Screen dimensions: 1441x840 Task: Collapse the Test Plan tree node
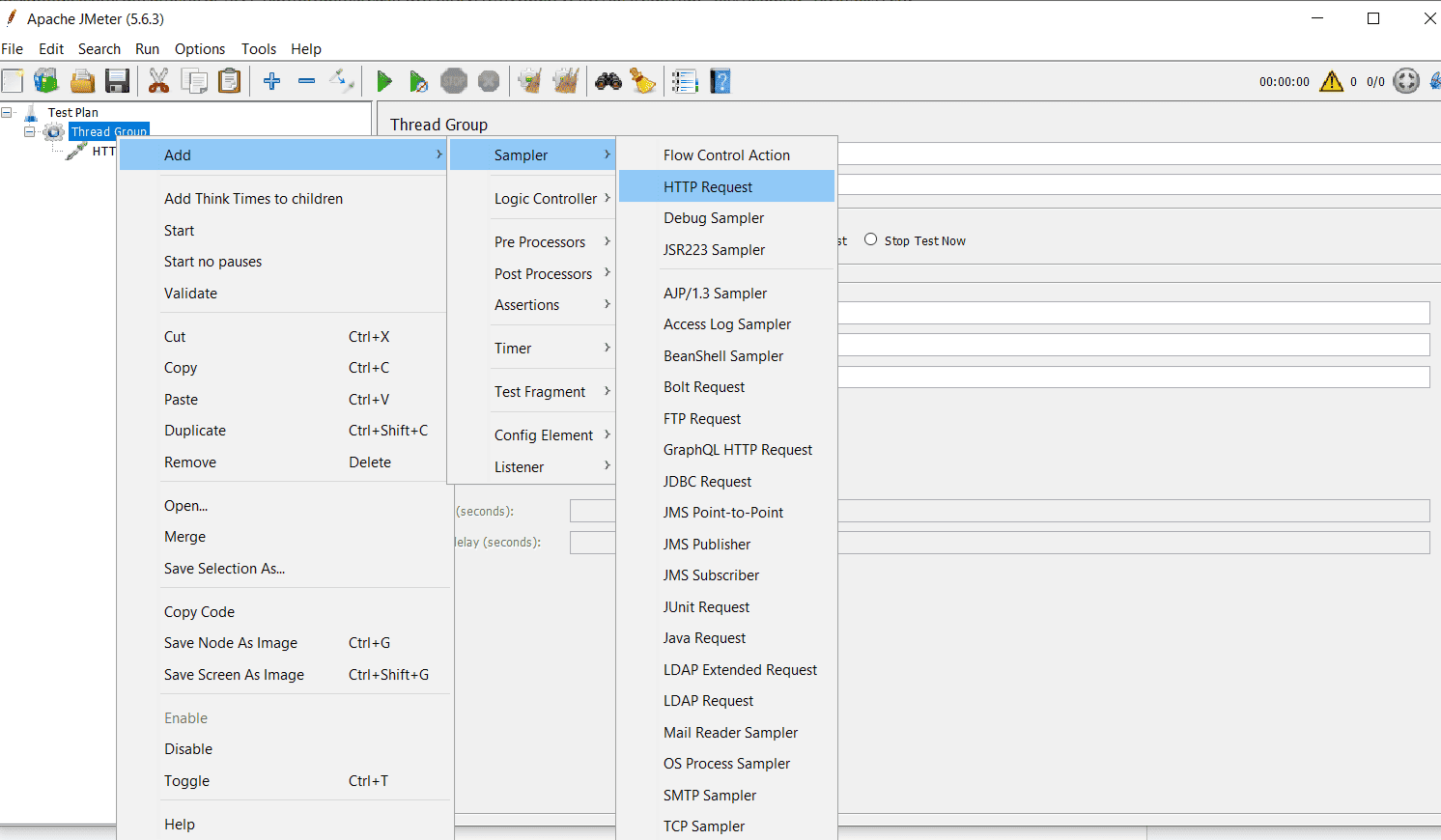pyautogui.click(x=7, y=113)
